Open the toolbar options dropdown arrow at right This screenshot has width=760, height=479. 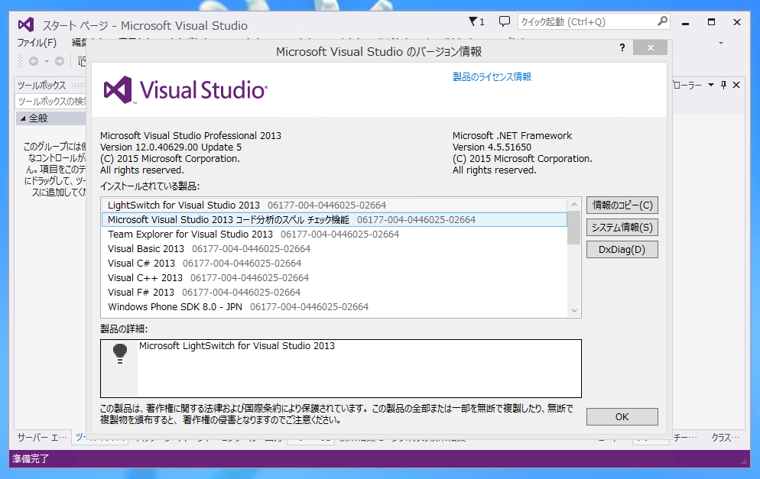point(721,43)
